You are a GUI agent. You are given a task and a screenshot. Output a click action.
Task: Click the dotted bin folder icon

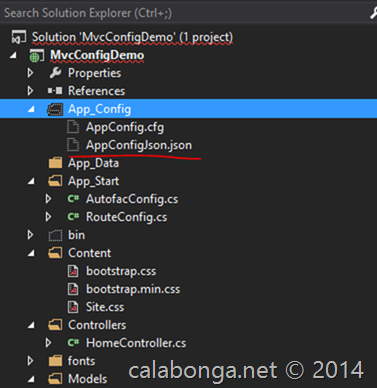click(x=55, y=235)
